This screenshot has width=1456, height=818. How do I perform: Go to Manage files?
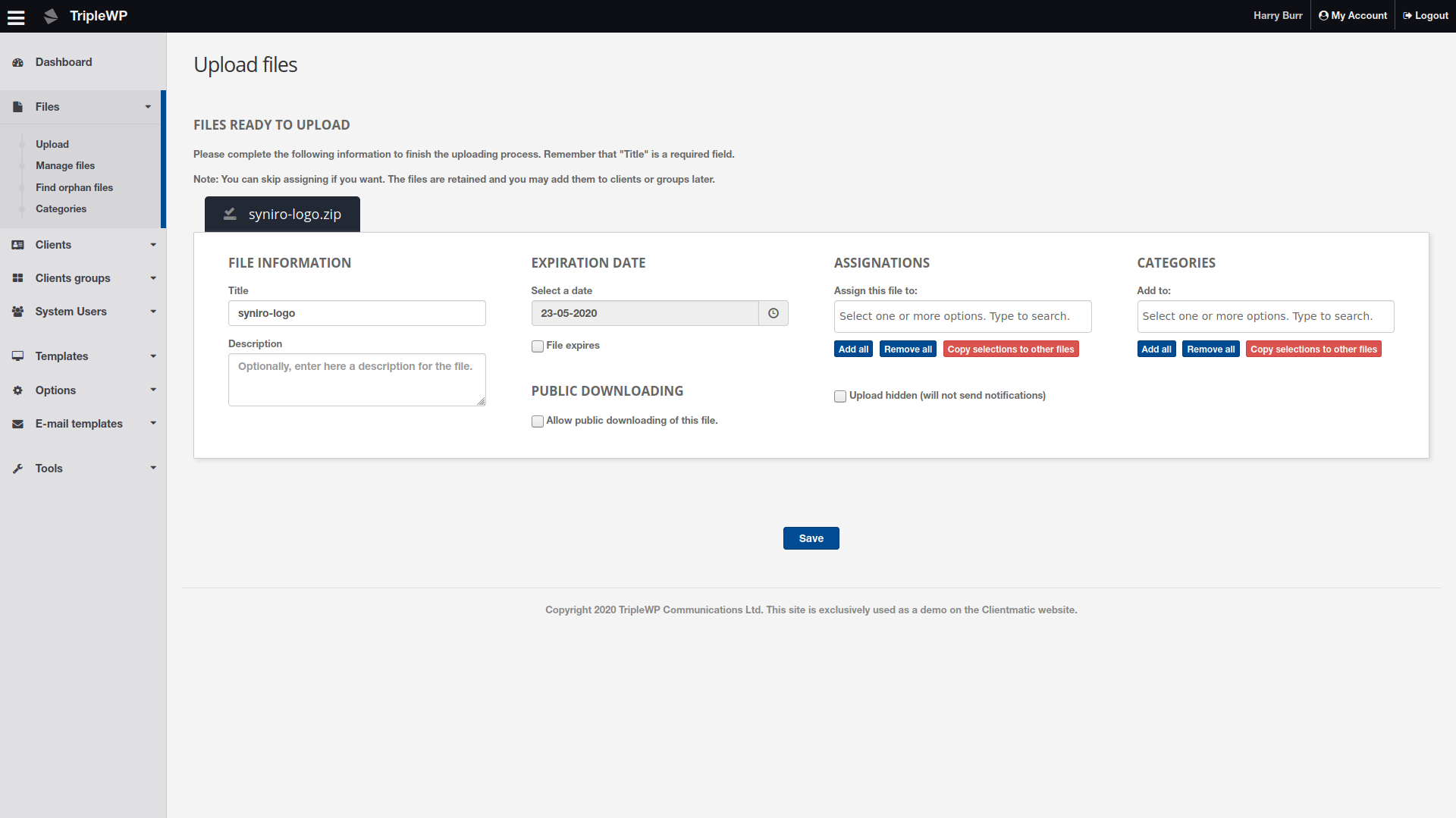[x=65, y=165]
